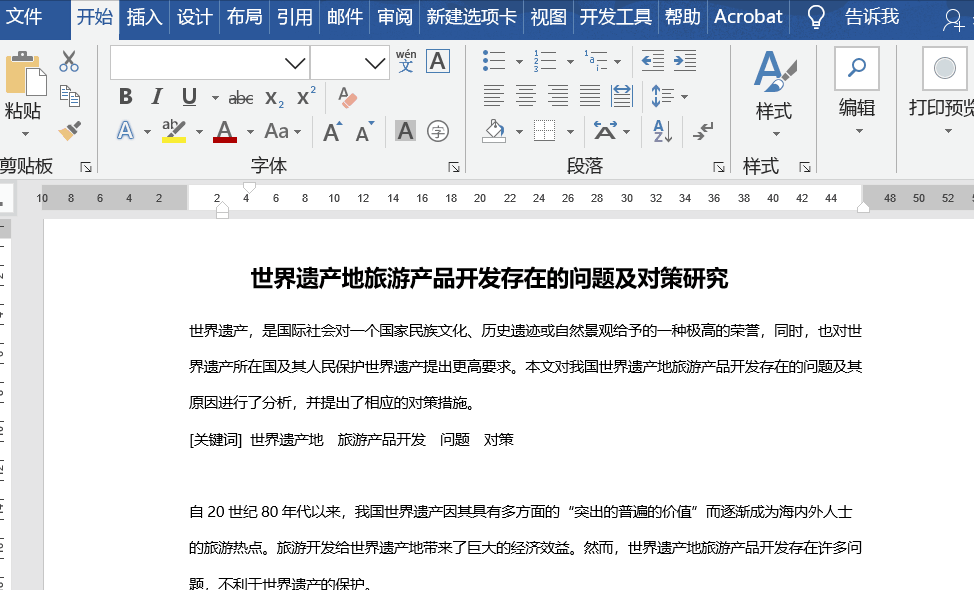Apply text effects outlined A
The height and width of the screenshot is (590, 974).
125,131
